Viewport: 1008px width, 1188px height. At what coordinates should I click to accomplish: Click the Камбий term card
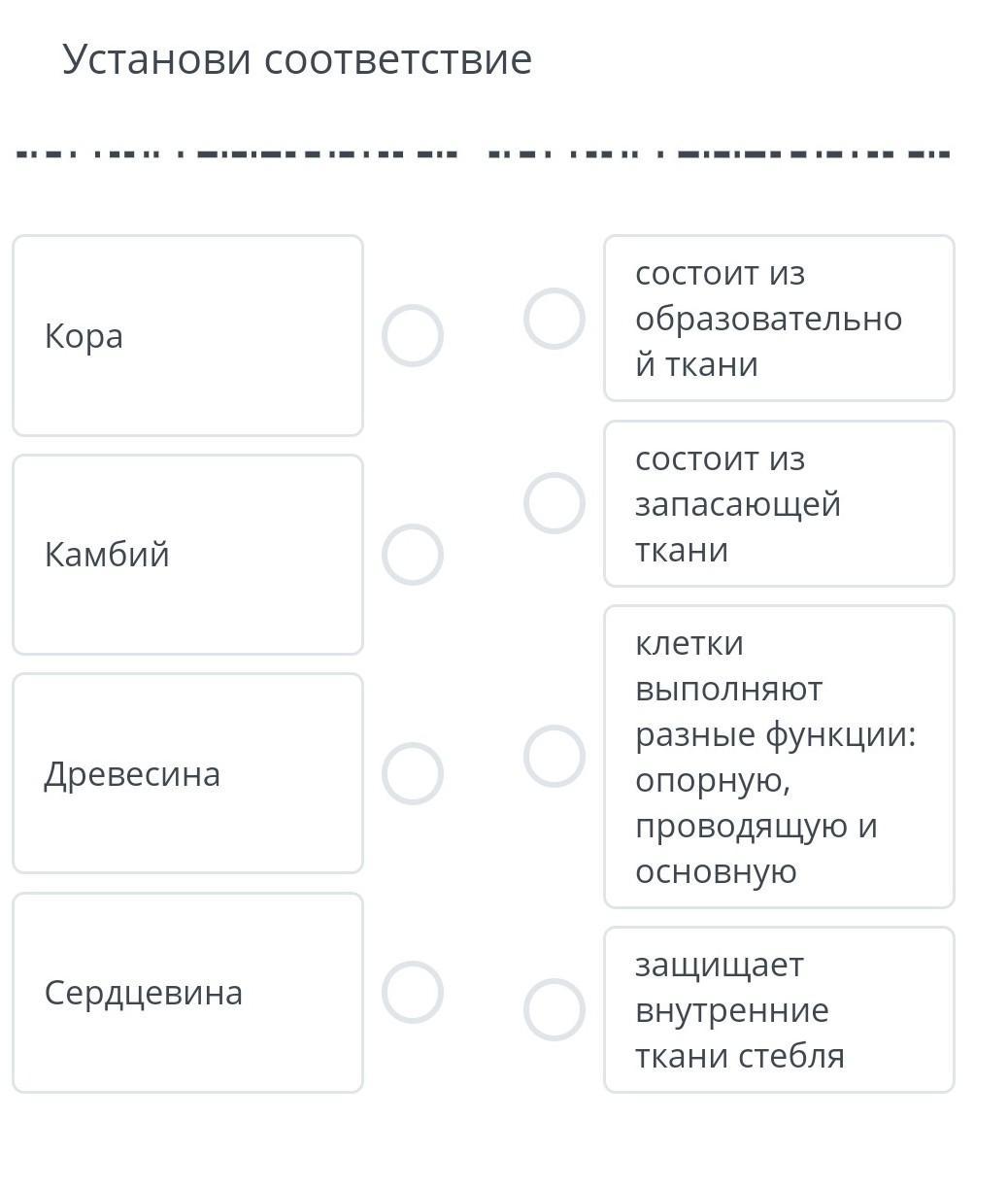pos(187,555)
